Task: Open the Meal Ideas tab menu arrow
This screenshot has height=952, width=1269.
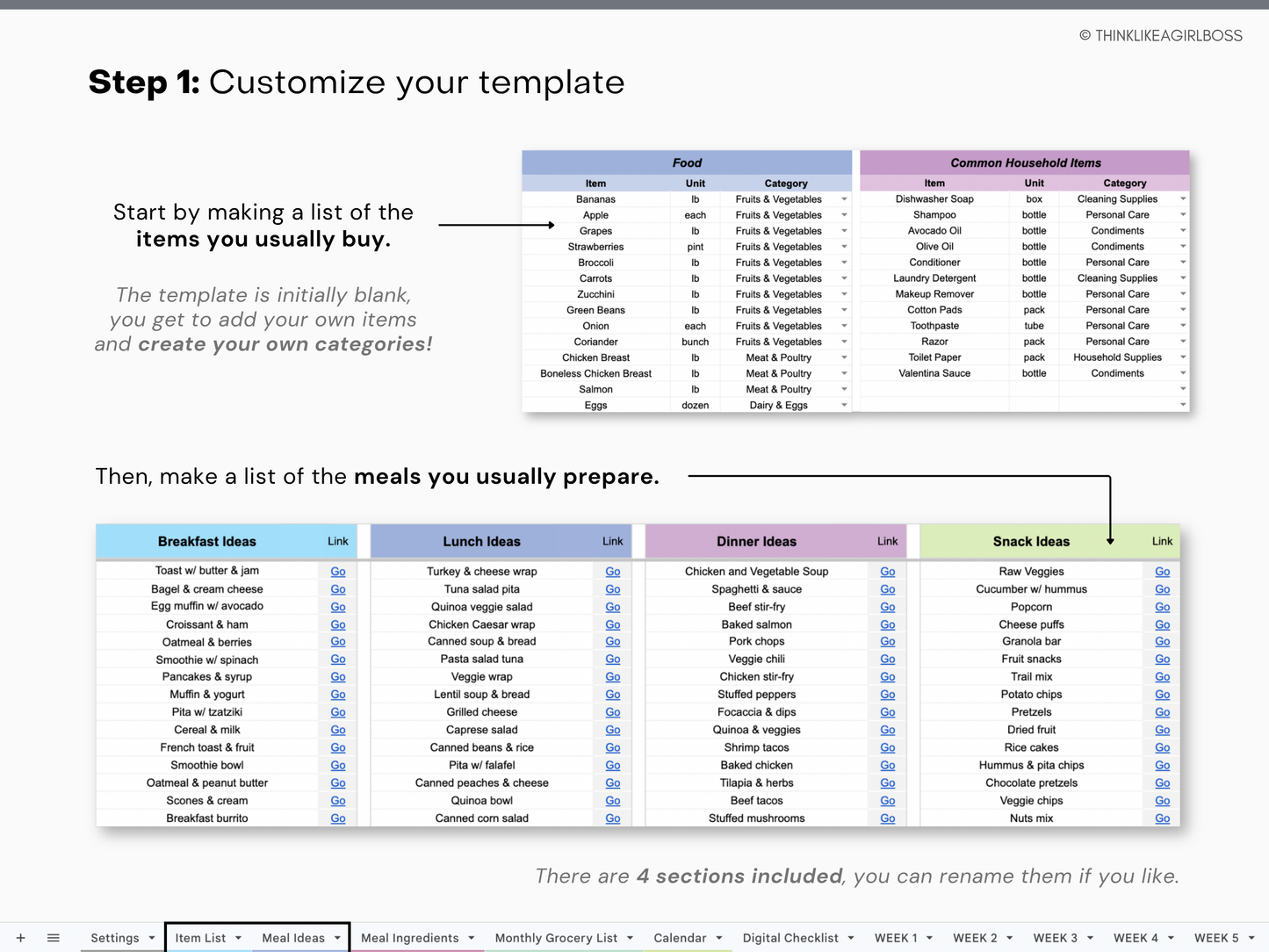Action: tap(337, 938)
